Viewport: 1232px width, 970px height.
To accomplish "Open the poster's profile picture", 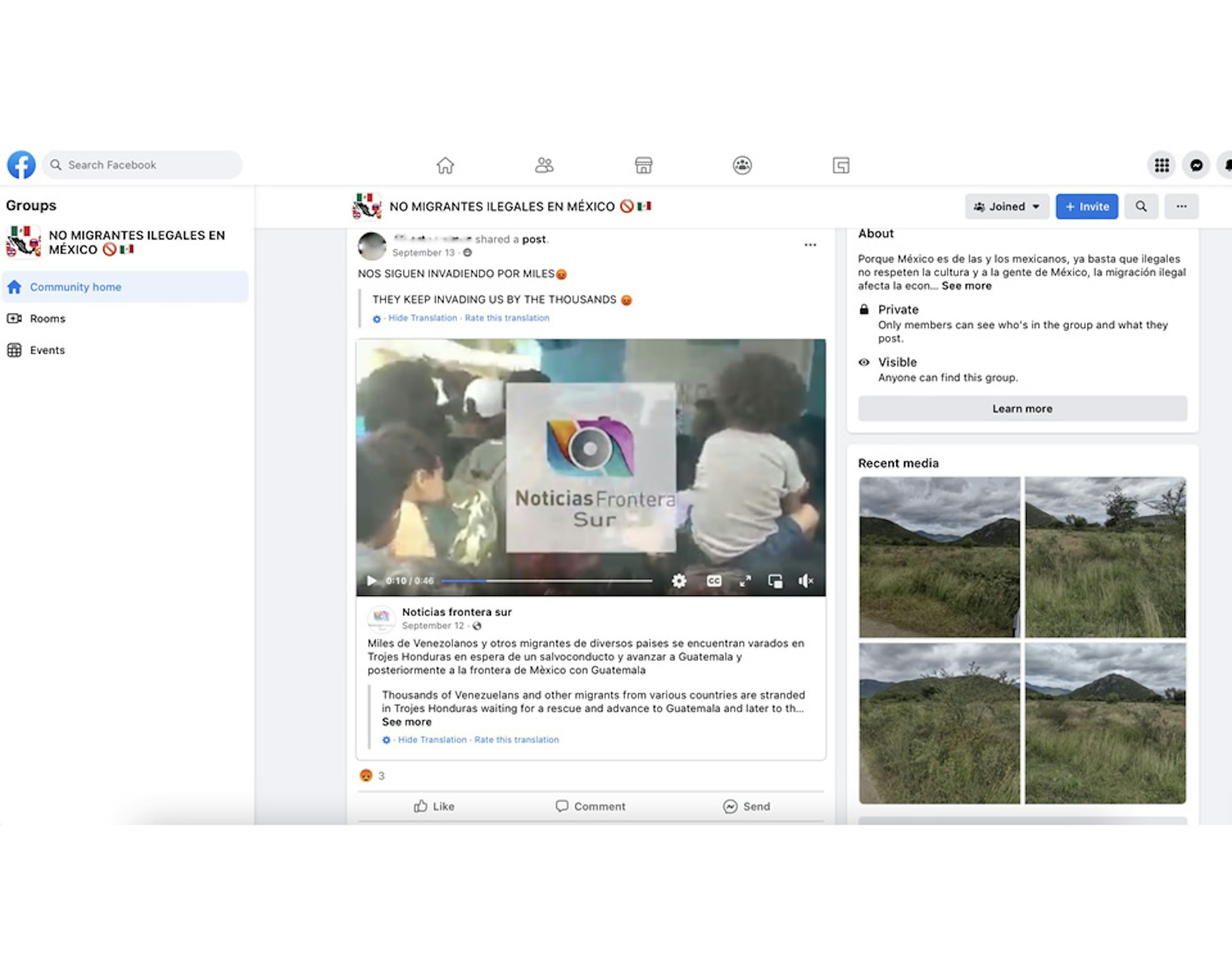I will pyautogui.click(x=372, y=246).
